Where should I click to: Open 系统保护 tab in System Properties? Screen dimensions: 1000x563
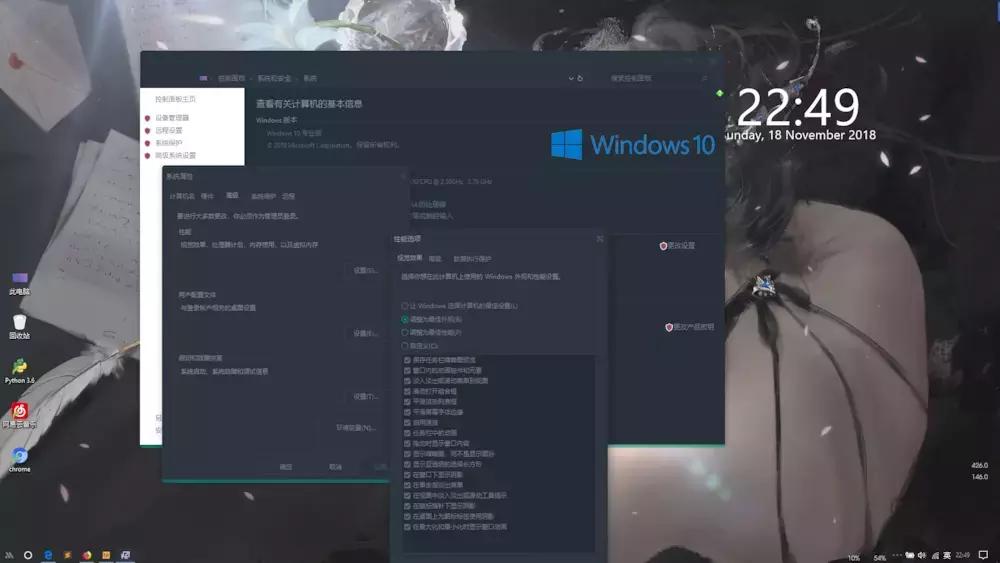(x=263, y=196)
